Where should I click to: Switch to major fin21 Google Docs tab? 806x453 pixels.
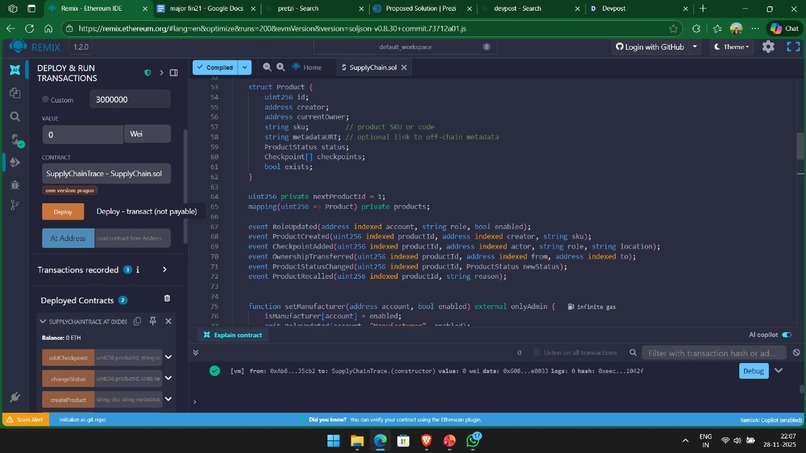point(207,9)
